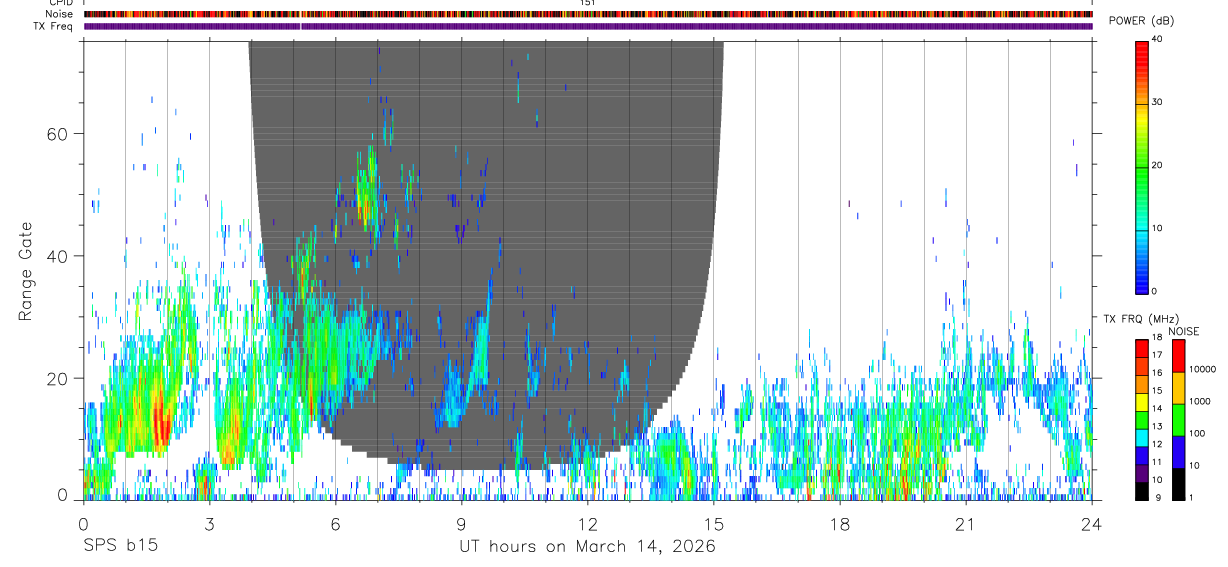The image size is (1228, 567).
Task: Click the cyan segment of the TX FRQ bar
Action: 1142,436
